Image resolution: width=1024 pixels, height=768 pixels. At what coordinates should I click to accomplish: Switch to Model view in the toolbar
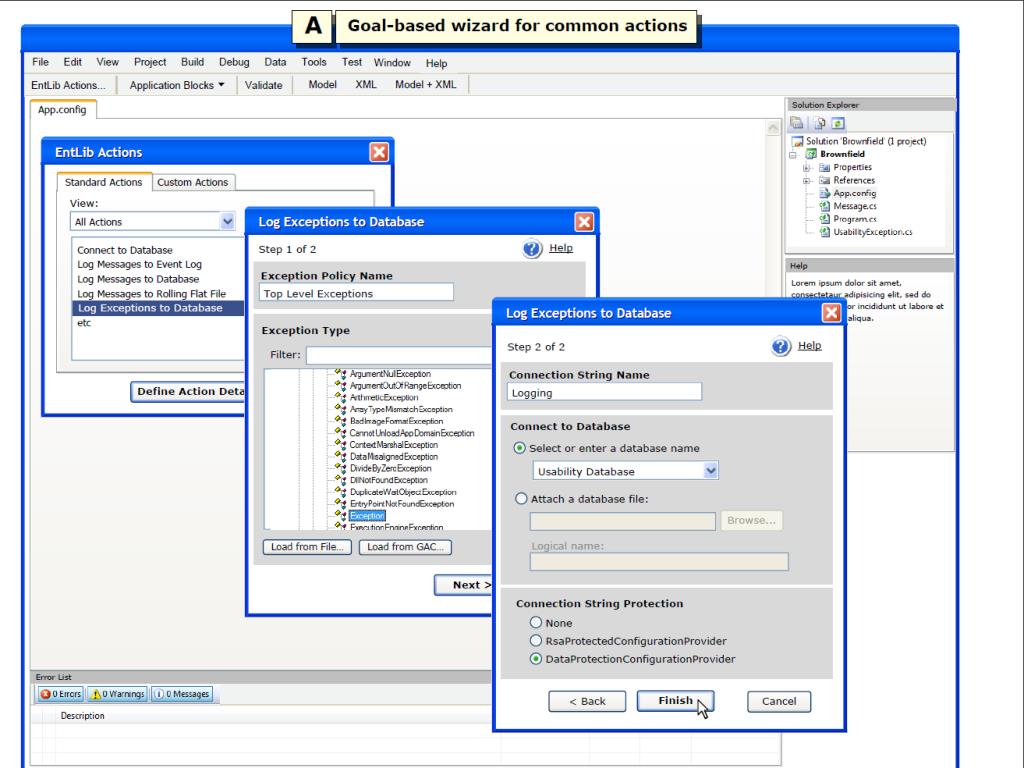[323, 84]
